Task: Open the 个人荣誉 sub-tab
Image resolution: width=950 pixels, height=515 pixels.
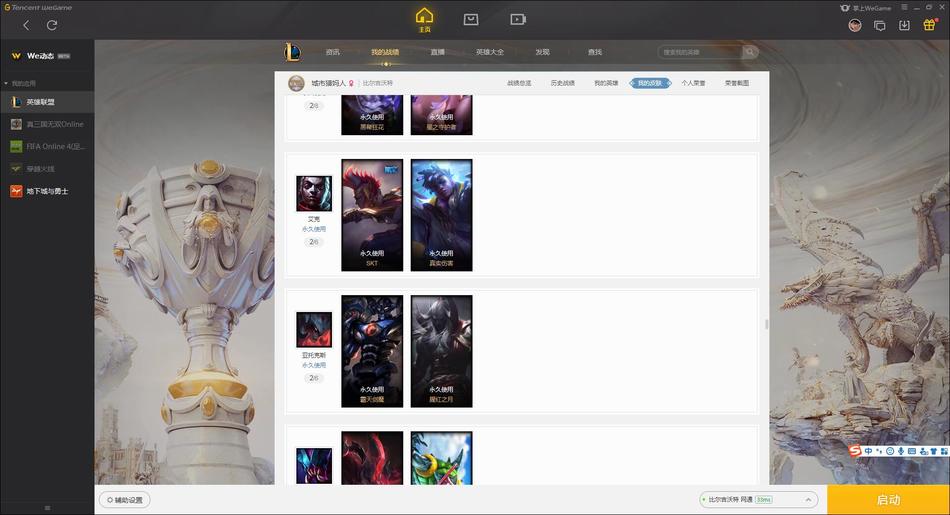Action: tap(693, 83)
